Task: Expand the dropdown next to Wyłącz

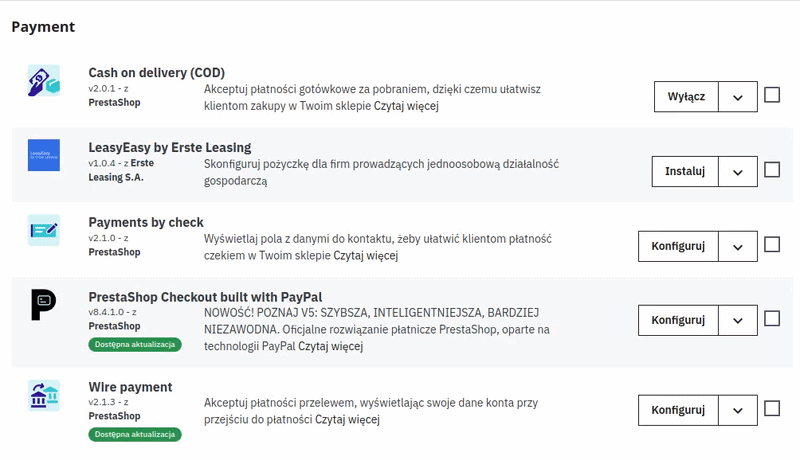Action: (x=738, y=97)
